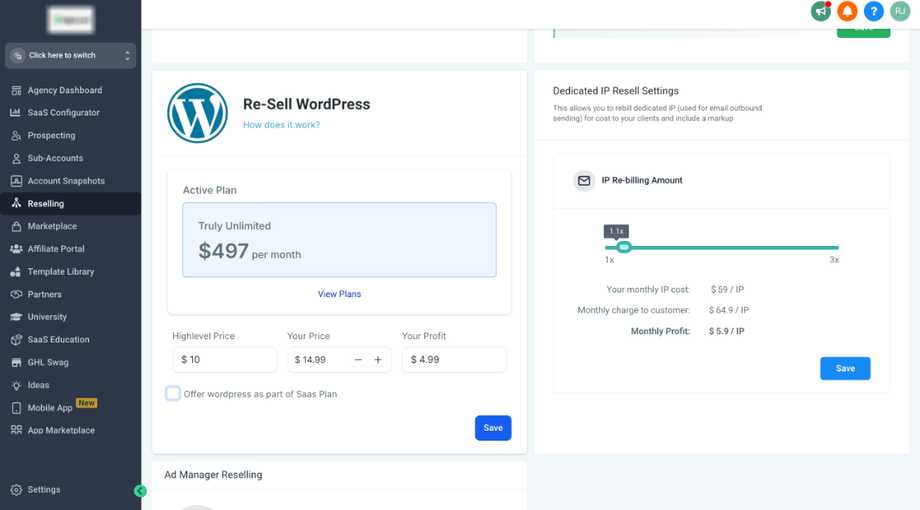Click the $ 64.9 / IP value
This screenshot has width=920, height=510.
point(729,310)
